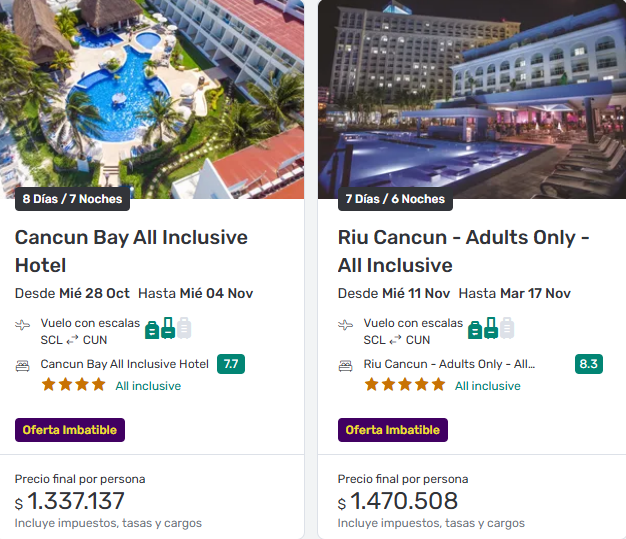This screenshot has height=539, width=626.
Task: Click the luggage icons on Cancun Bay card
Action: point(168,328)
